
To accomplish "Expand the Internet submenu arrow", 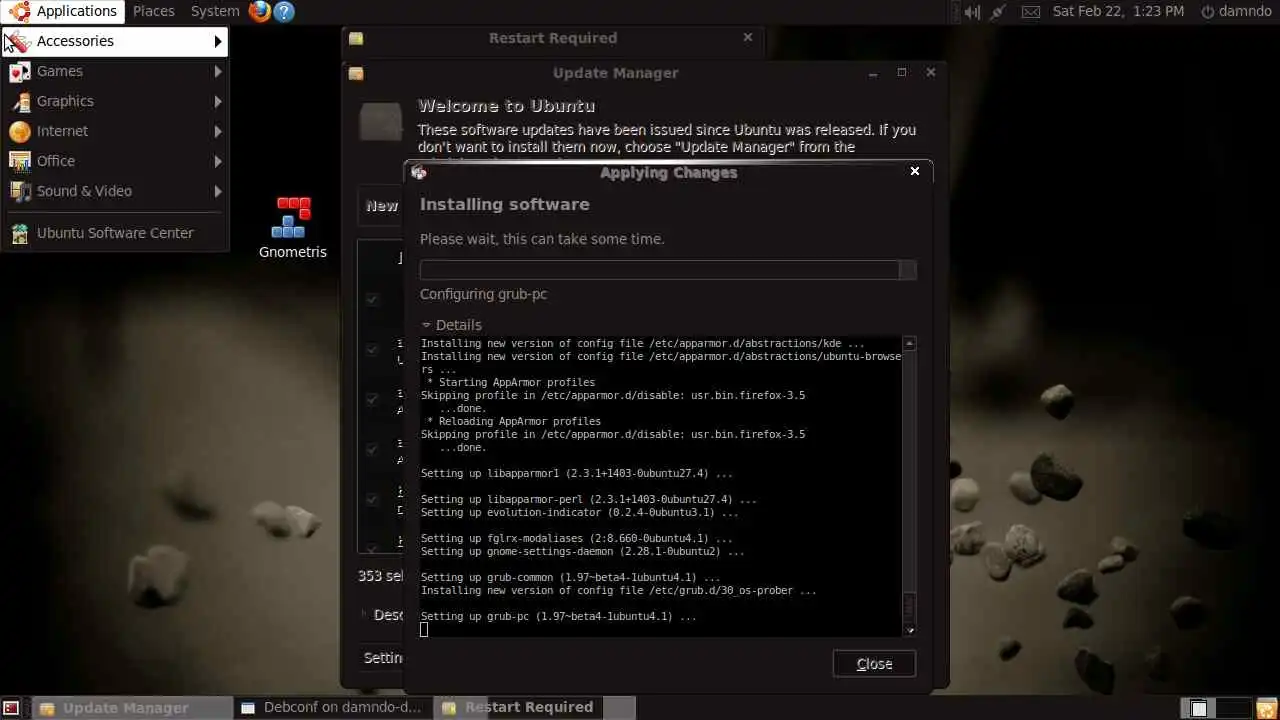I will point(217,131).
